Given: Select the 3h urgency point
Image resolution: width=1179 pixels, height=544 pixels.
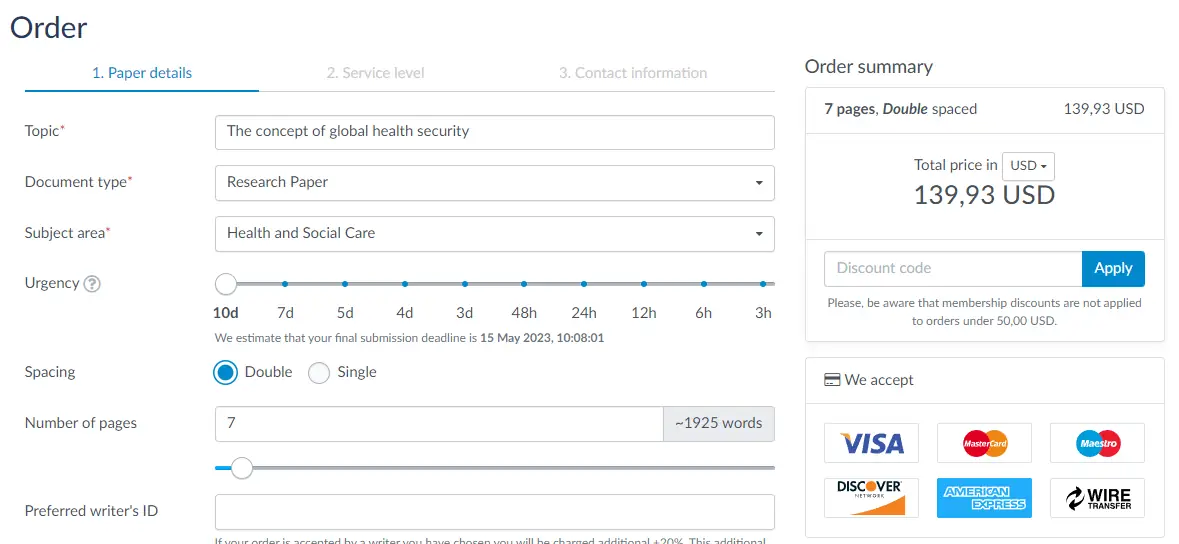Looking at the screenshot, I should (x=762, y=284).
